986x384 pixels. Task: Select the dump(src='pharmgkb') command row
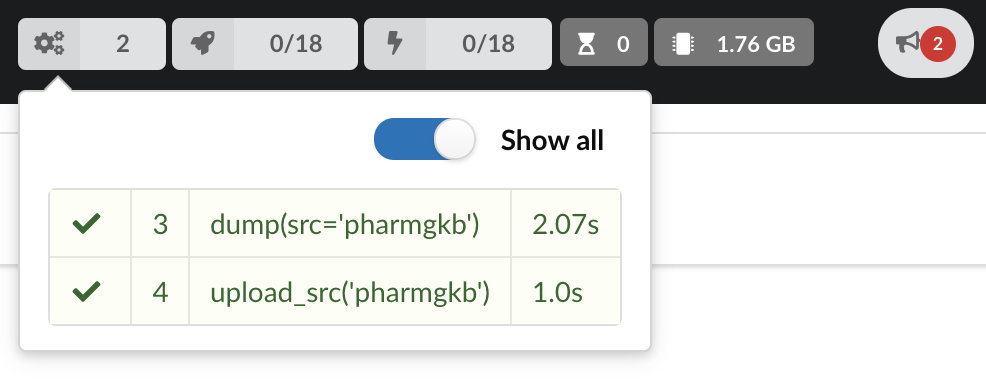tap(335, 223)
